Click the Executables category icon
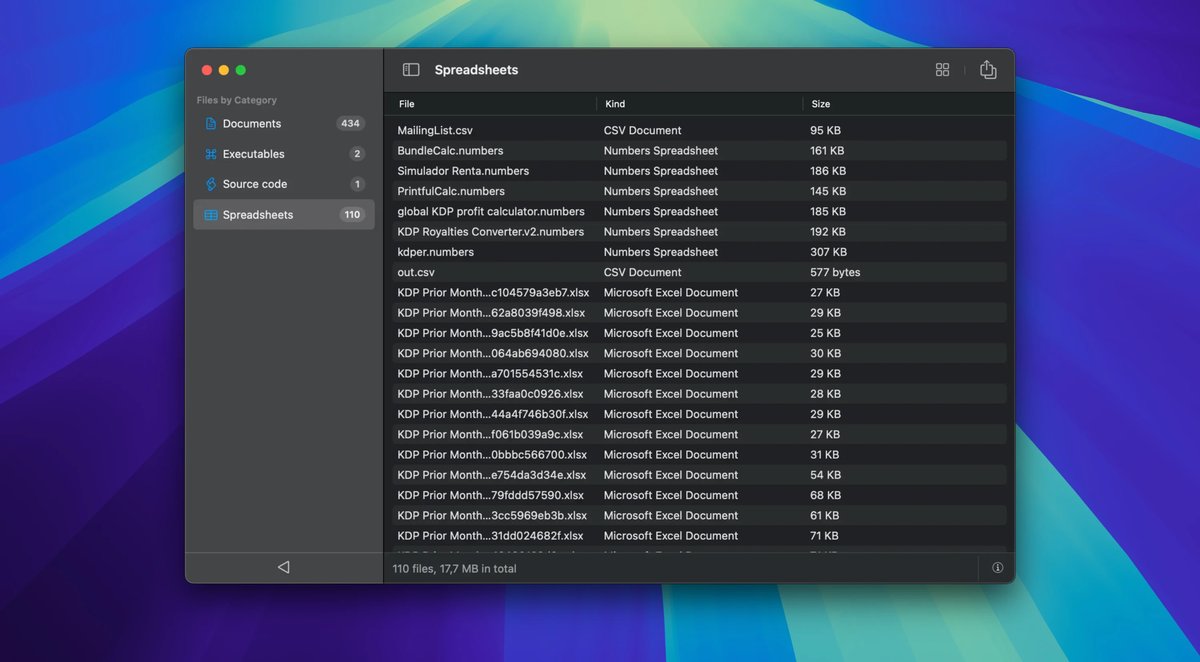 211,154
